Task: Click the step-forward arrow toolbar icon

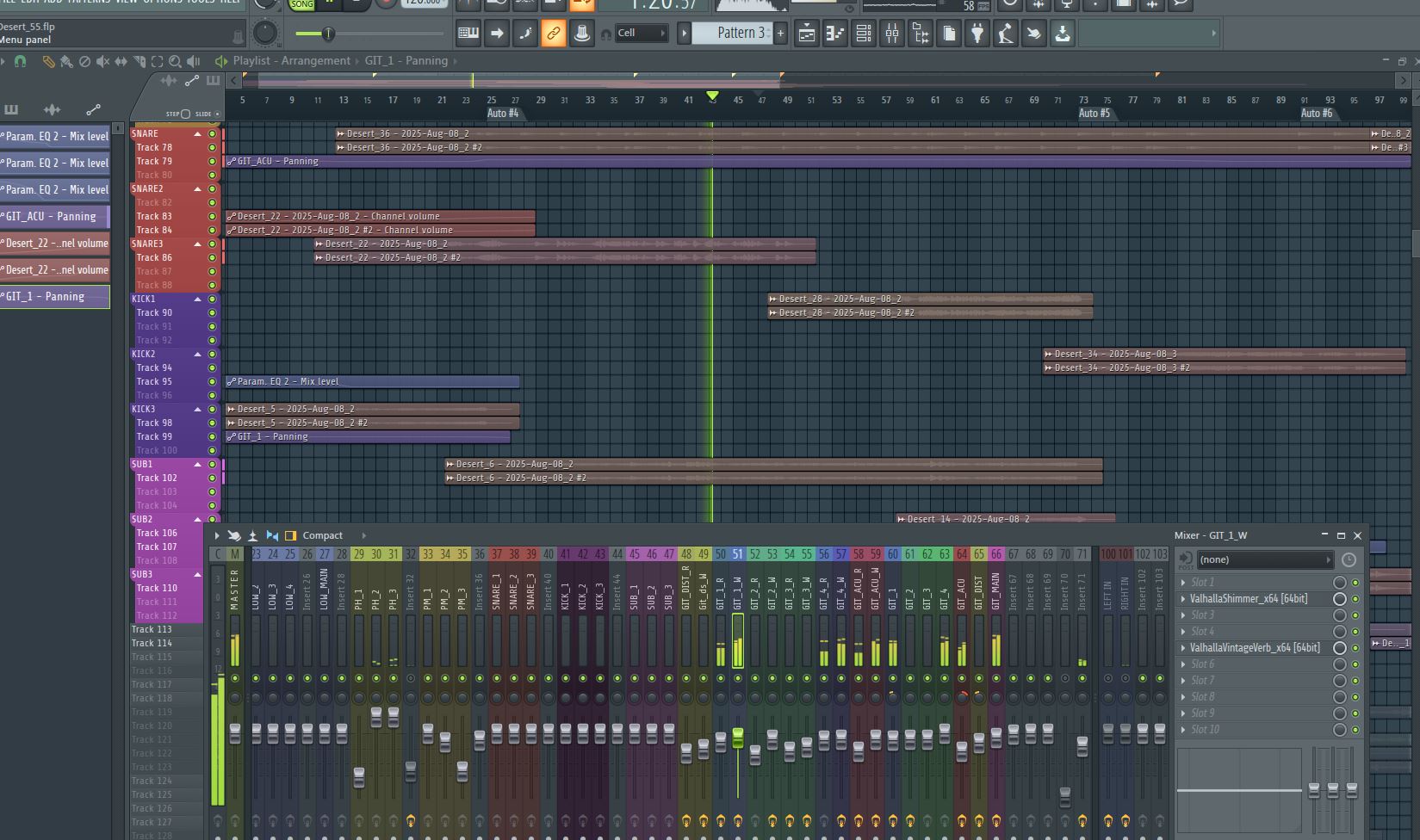Action: pos(497,34)
